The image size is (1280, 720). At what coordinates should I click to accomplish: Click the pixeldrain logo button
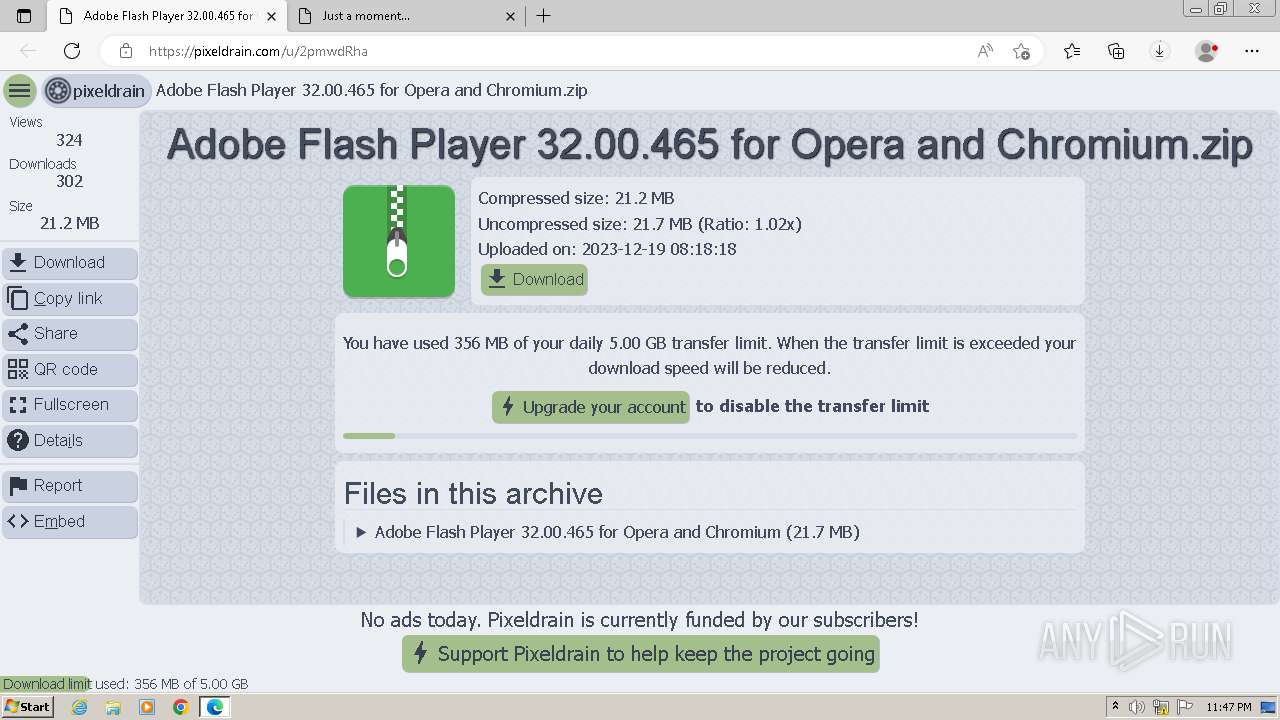pyautogui.click(x=97, y=91)
